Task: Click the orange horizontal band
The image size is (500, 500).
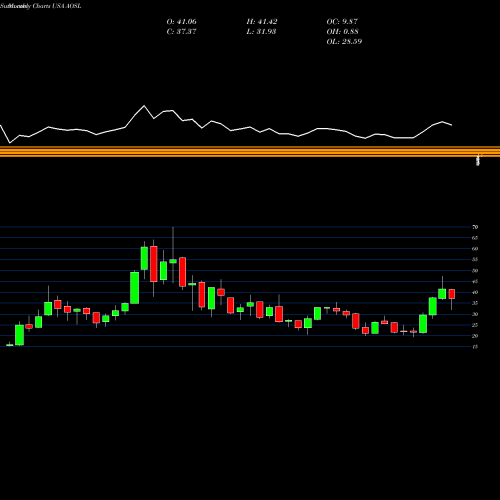Action: click(250, 151)
